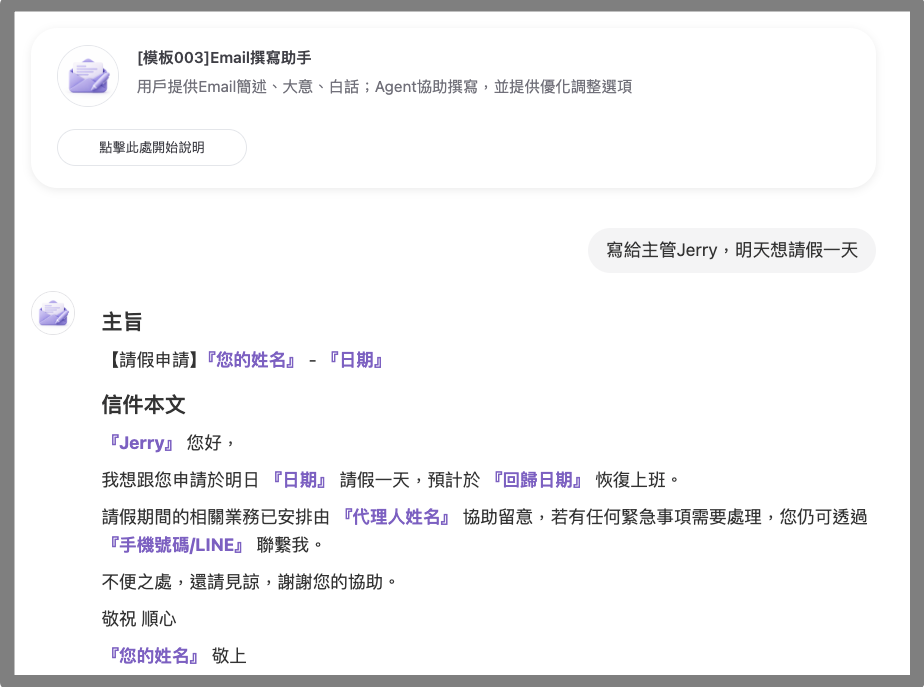Image resolution: width=924 pixels, height=687 pixels.
Task: Click the 信件本文 heading
Action: [x=143, y=405]
